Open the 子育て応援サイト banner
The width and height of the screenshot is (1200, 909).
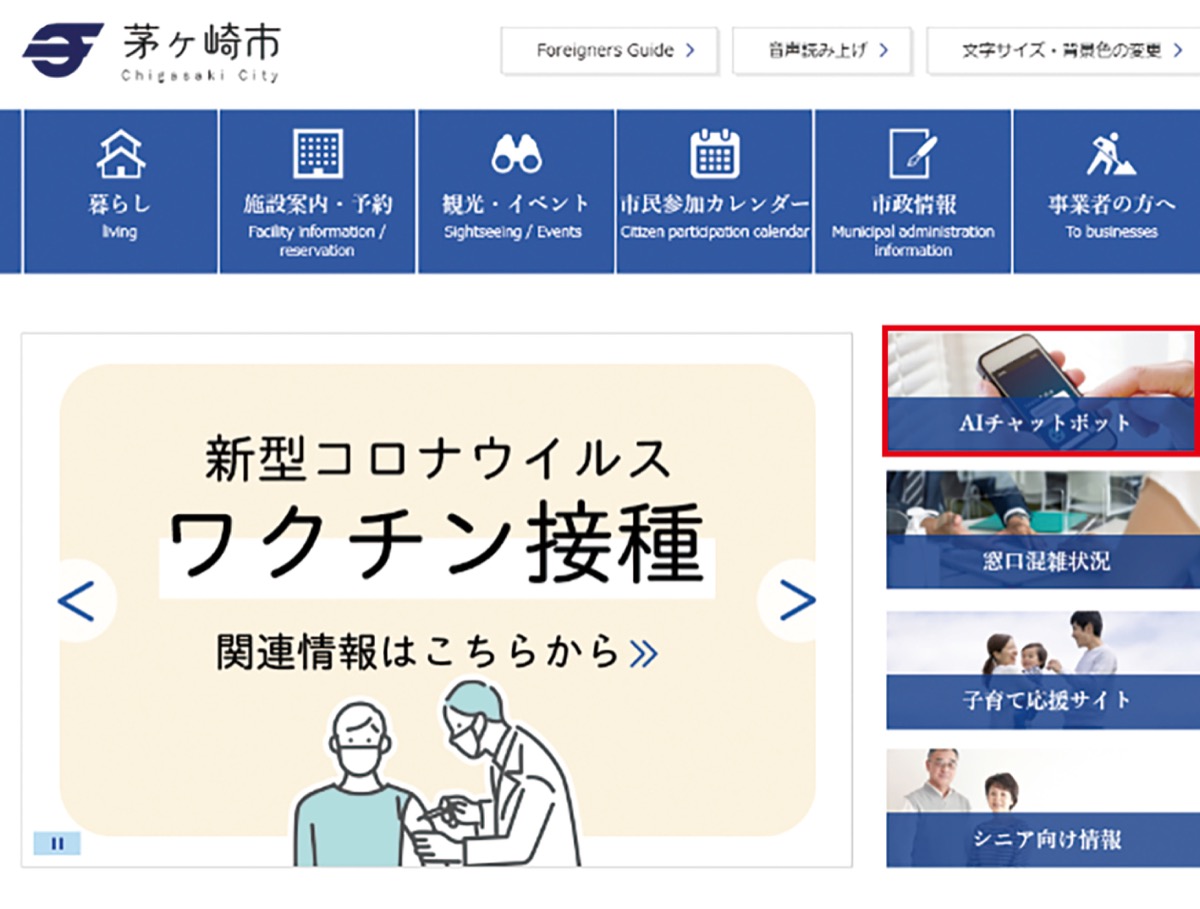[x=1041, y=670]
